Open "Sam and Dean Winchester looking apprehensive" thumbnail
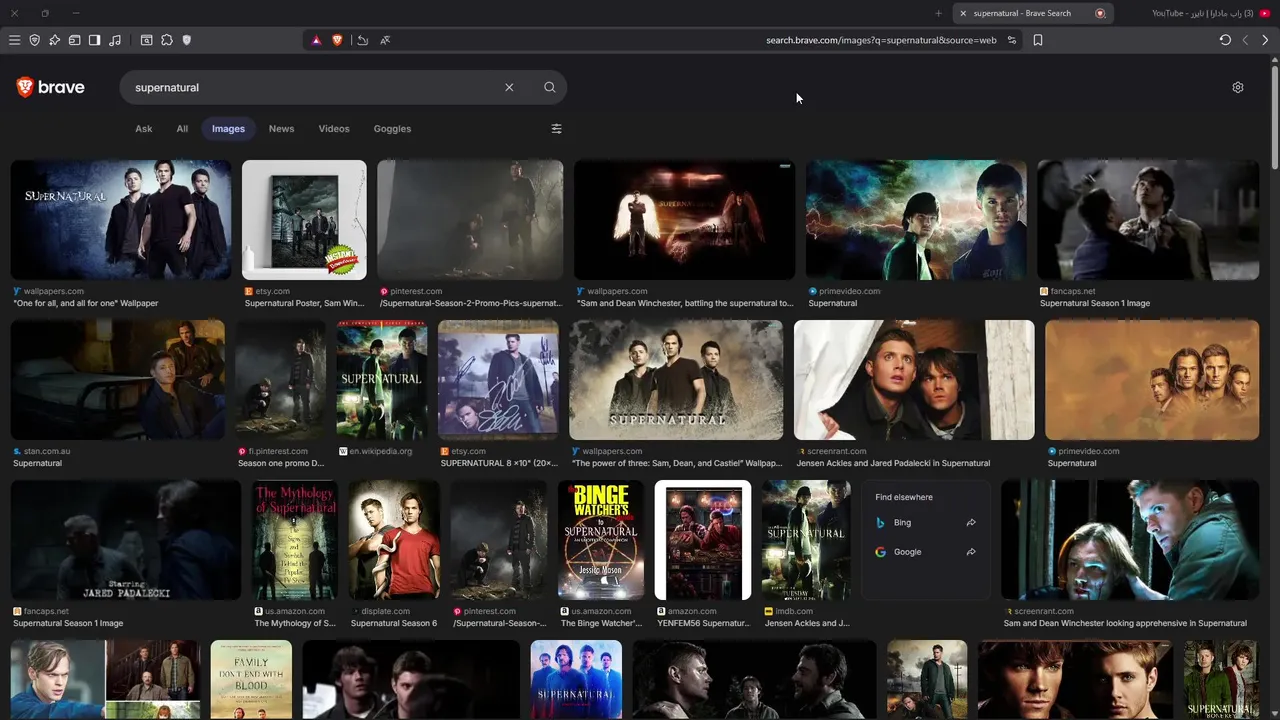This screenshot has height=720, width=1280. coord(1130,540)
